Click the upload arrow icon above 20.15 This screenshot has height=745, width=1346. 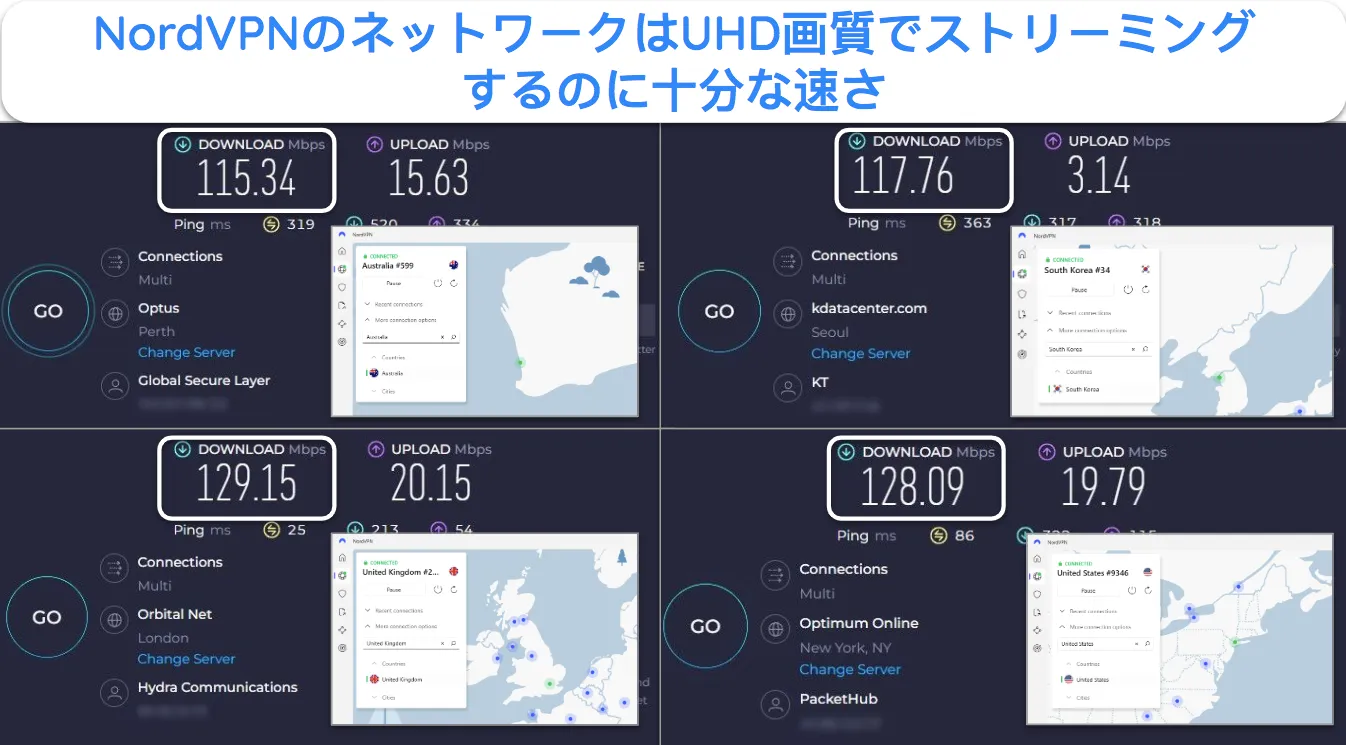click(x=375, y=449)
